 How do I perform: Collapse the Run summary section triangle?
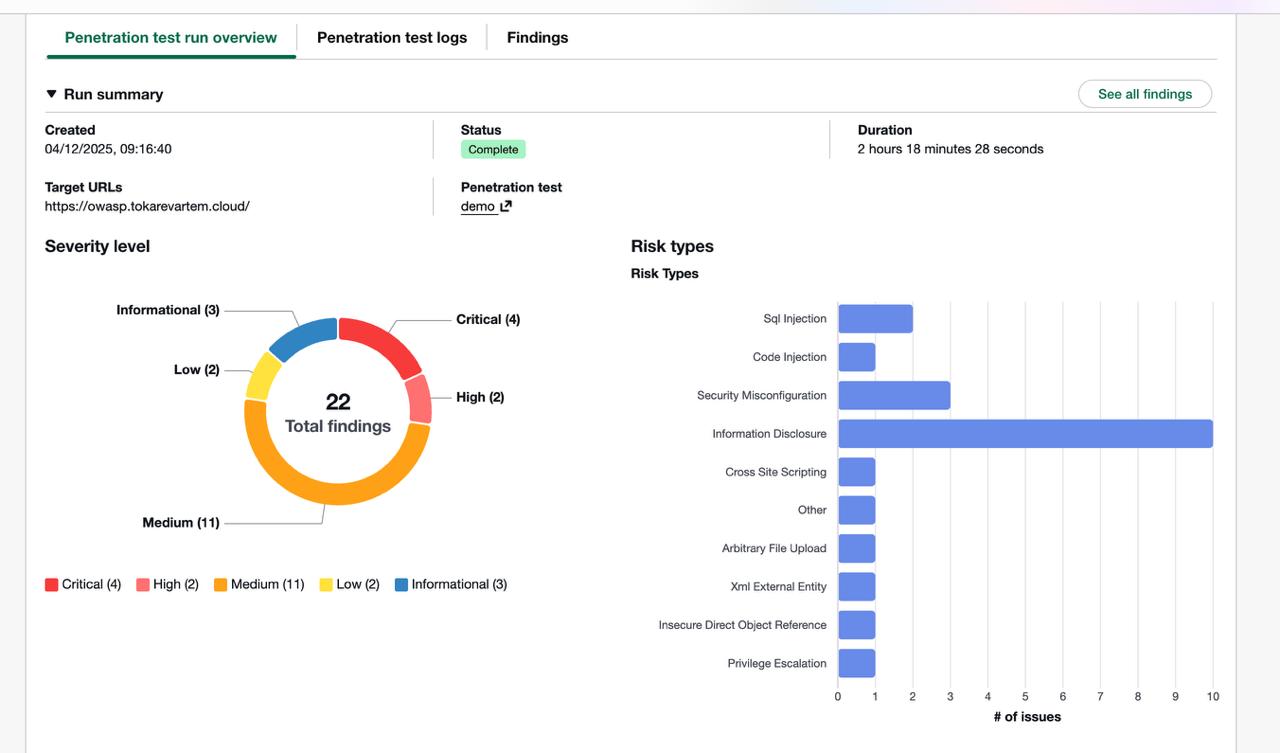pyautogui.click(x=52, y=94)
